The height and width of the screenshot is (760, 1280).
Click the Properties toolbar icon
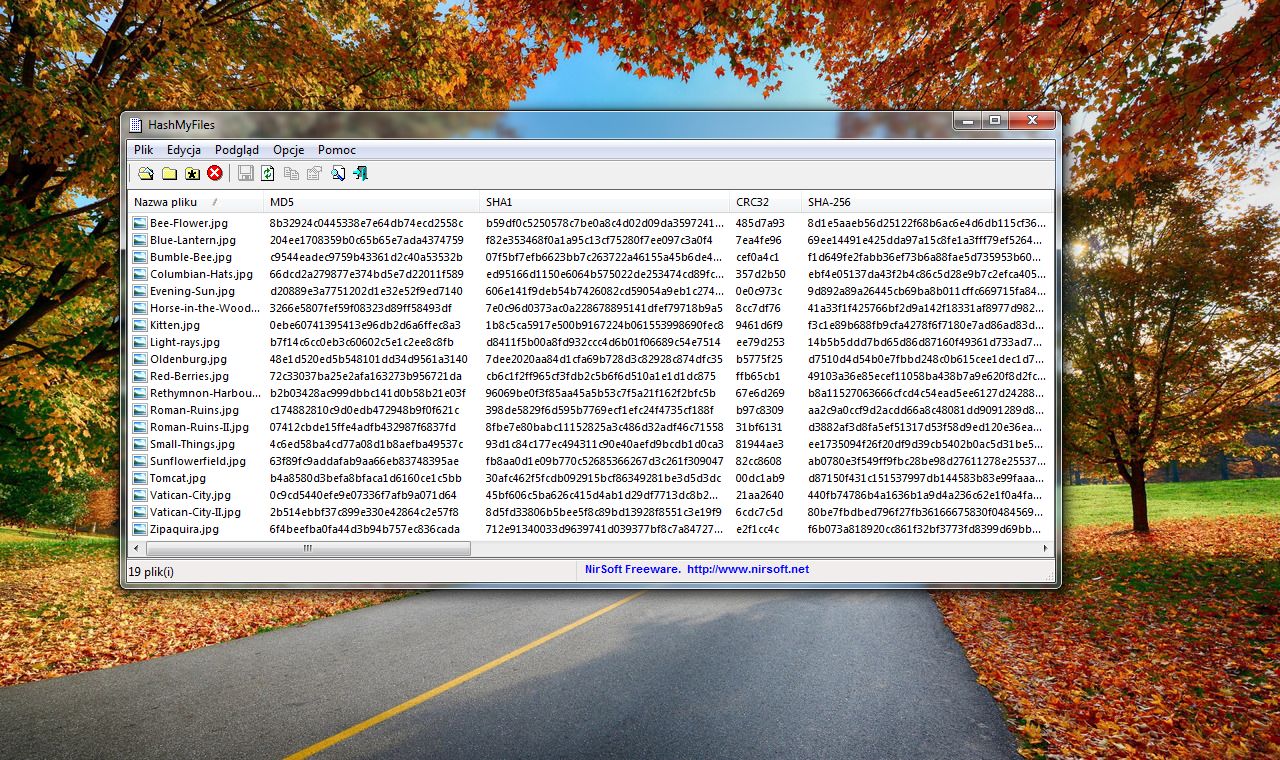[x=314, y=173]
